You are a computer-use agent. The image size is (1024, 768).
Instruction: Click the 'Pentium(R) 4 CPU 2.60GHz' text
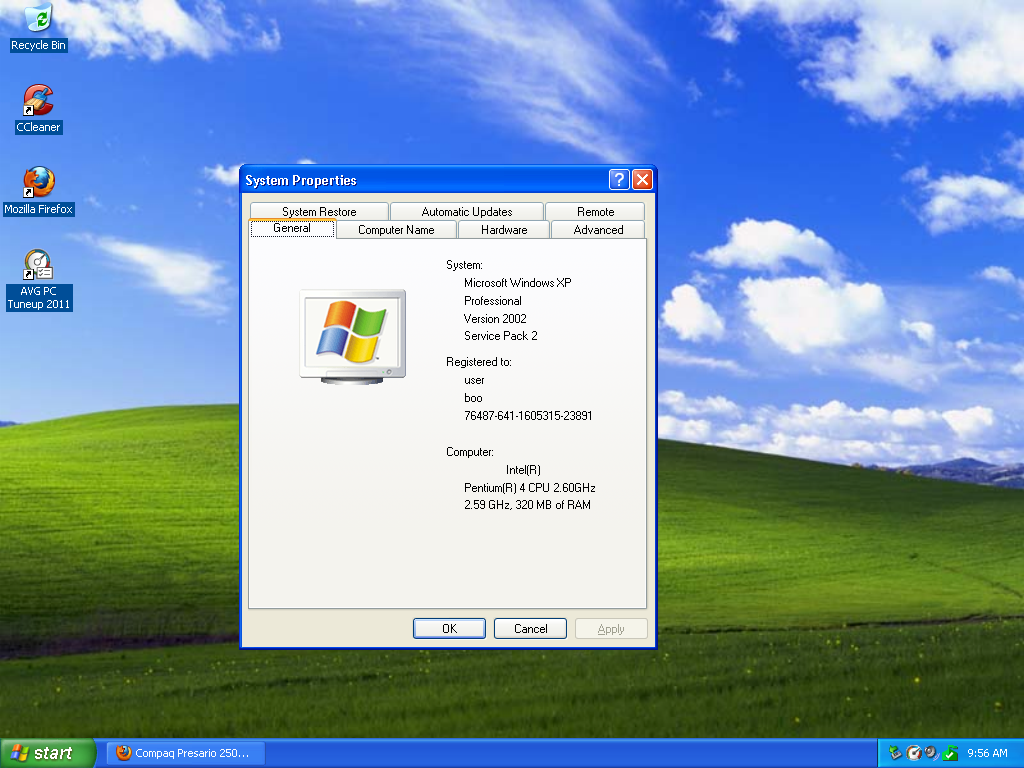(x=530, y=488)
